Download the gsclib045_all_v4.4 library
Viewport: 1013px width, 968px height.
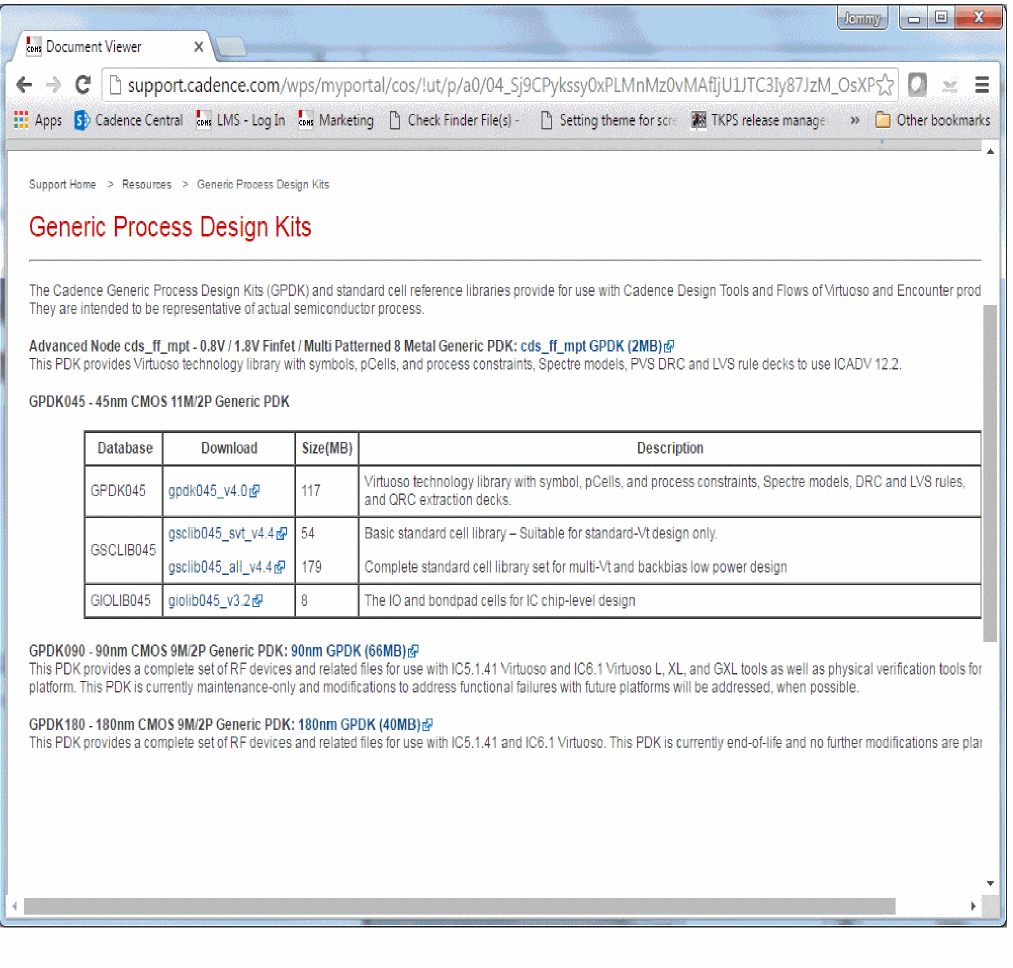226,567
